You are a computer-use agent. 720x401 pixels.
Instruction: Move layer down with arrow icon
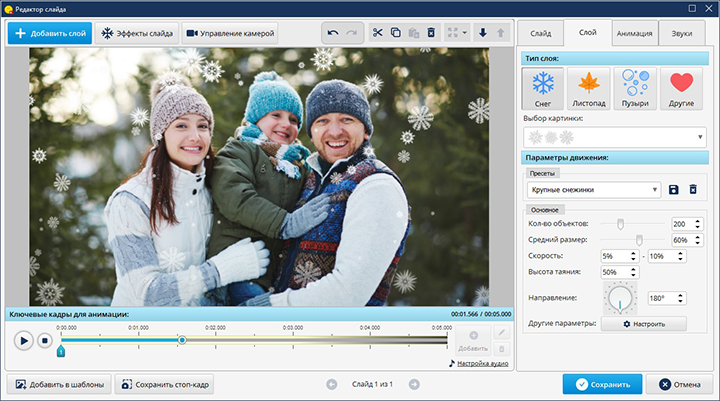(483, 33)
